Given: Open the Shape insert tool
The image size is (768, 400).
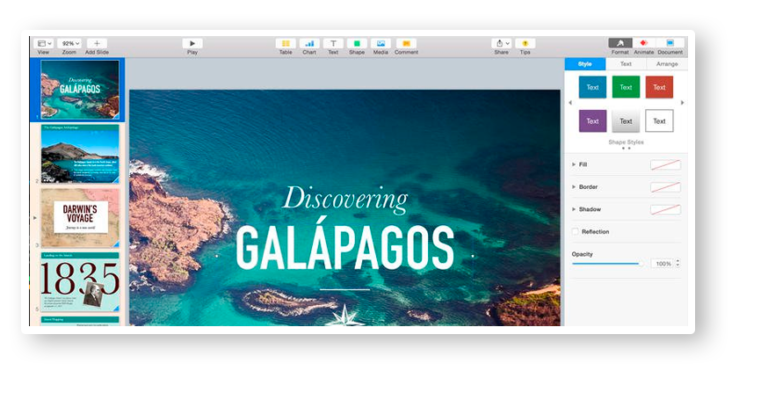Looking at the screenshot, I should [357, 43].
